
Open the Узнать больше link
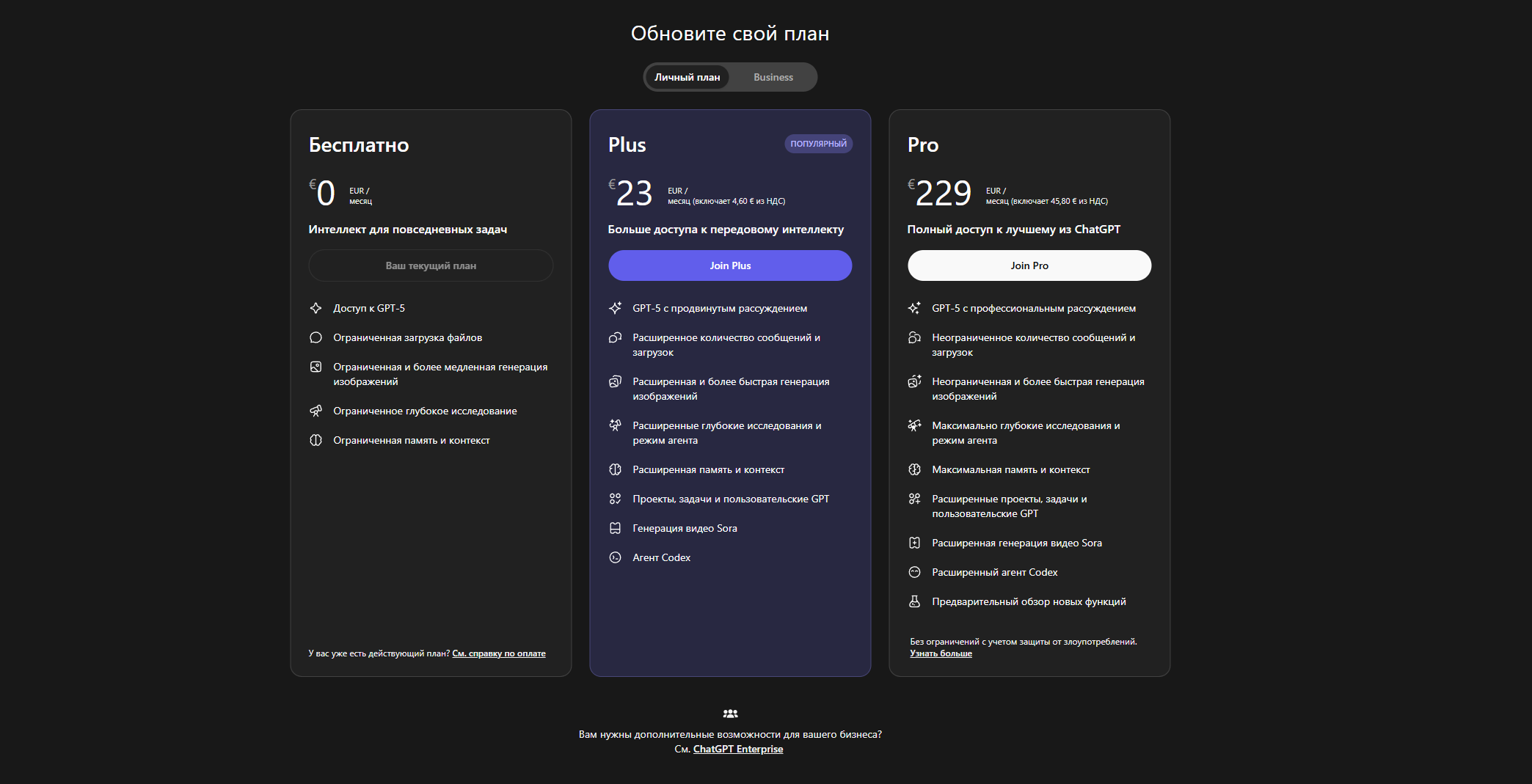point(941,653)
